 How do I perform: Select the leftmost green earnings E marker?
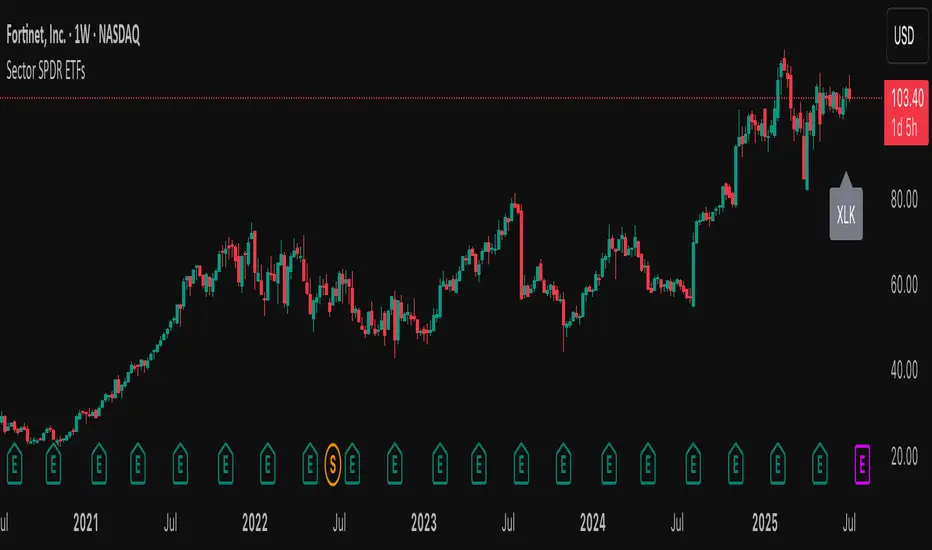pyautogui.click(x=14, y=464)
